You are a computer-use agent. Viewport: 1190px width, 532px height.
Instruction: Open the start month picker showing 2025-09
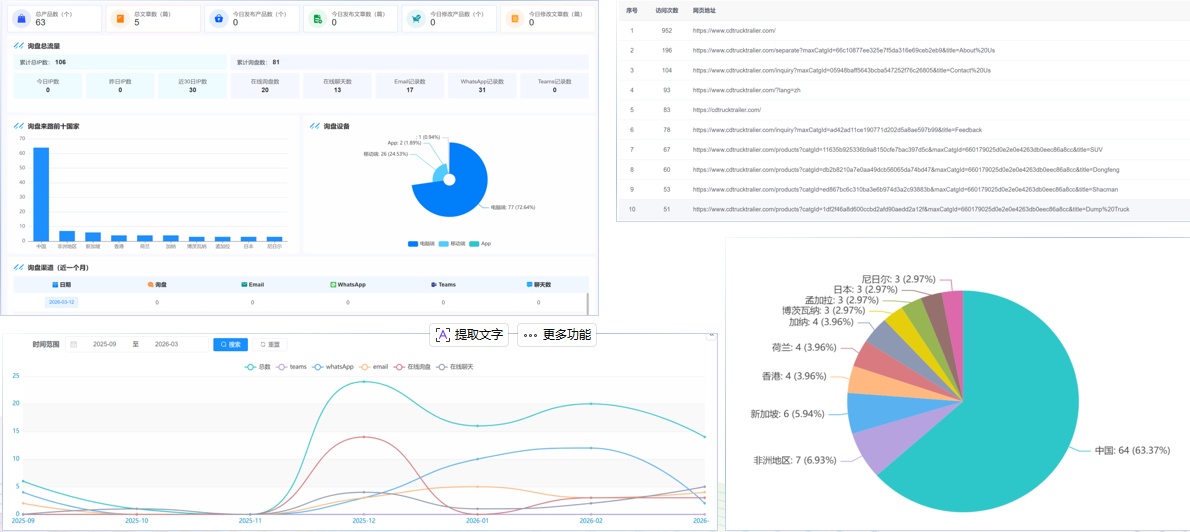tap(105, 345)
